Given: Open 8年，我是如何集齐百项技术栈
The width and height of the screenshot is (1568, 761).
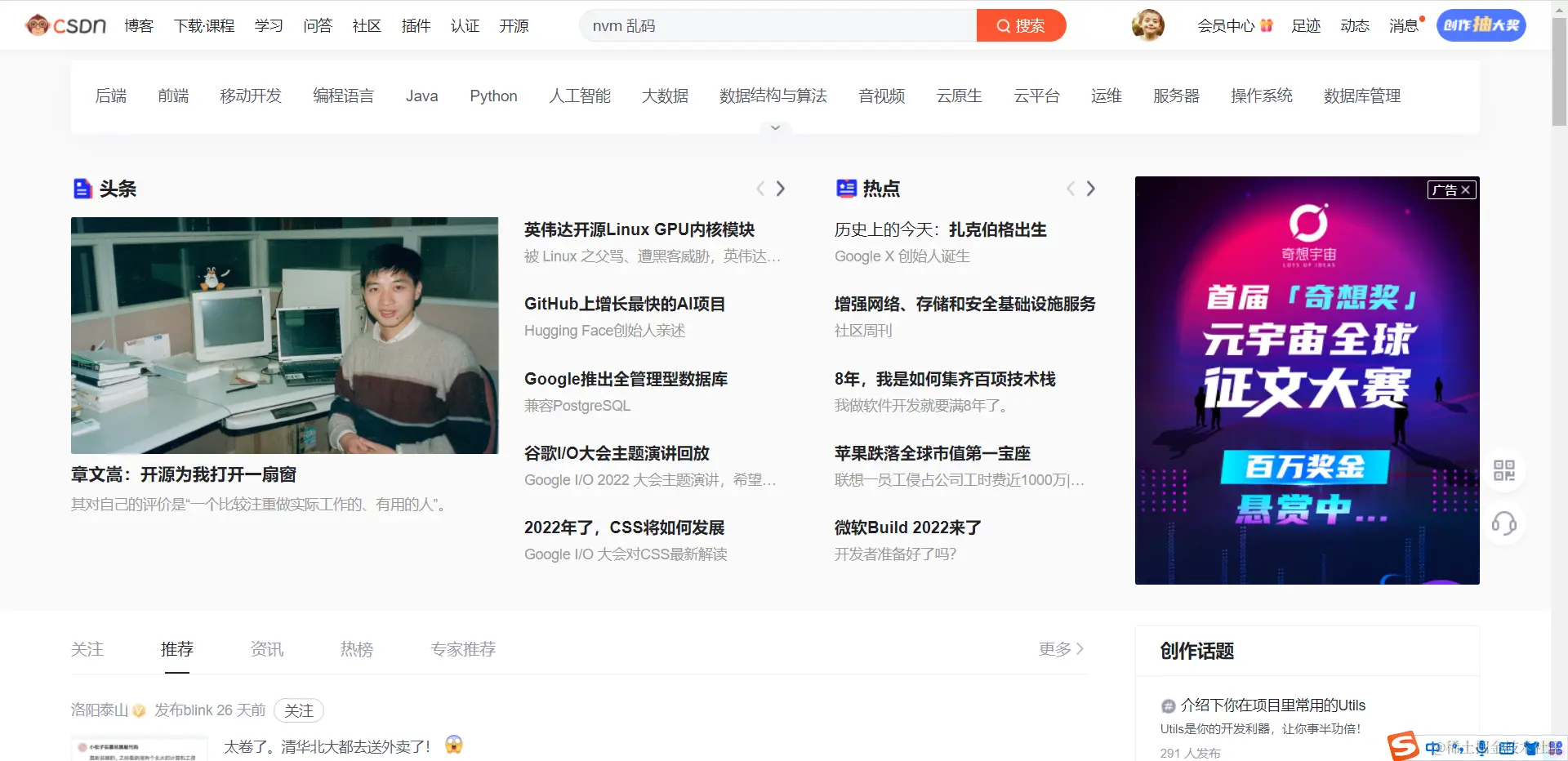Looking at the screenshot, I should point(945,379).
